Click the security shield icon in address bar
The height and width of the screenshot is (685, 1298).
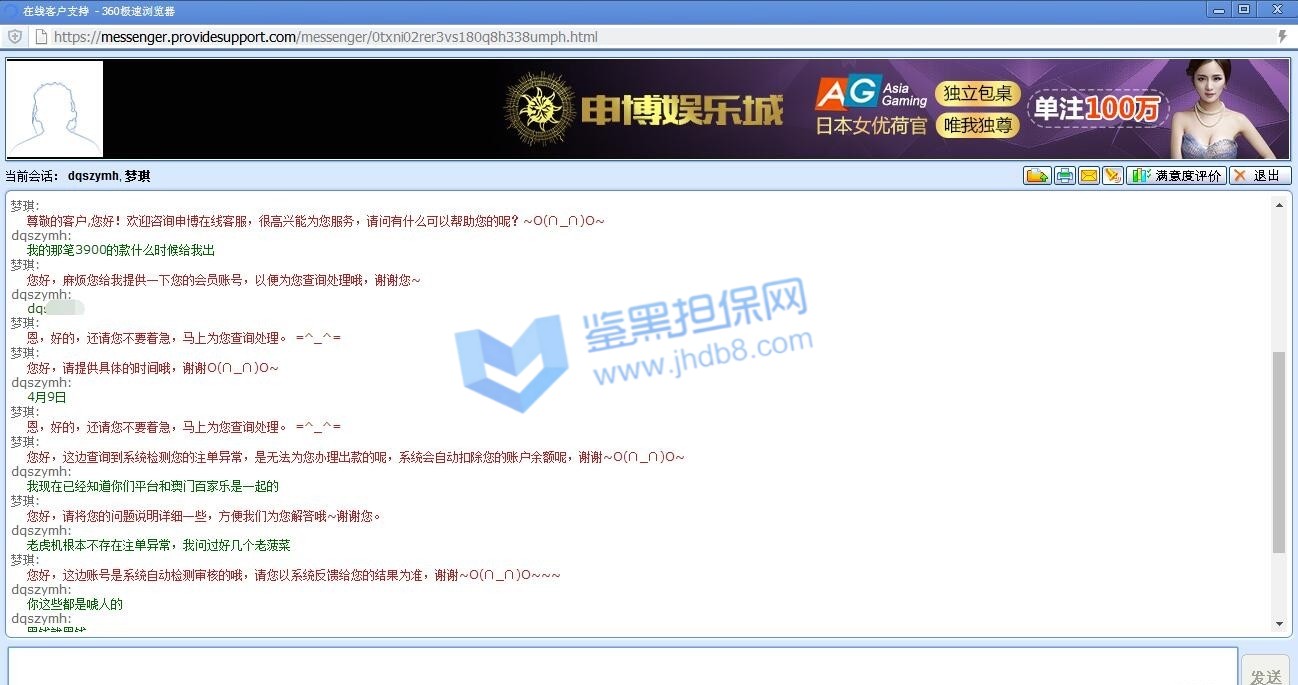click(x=15, y=37)
